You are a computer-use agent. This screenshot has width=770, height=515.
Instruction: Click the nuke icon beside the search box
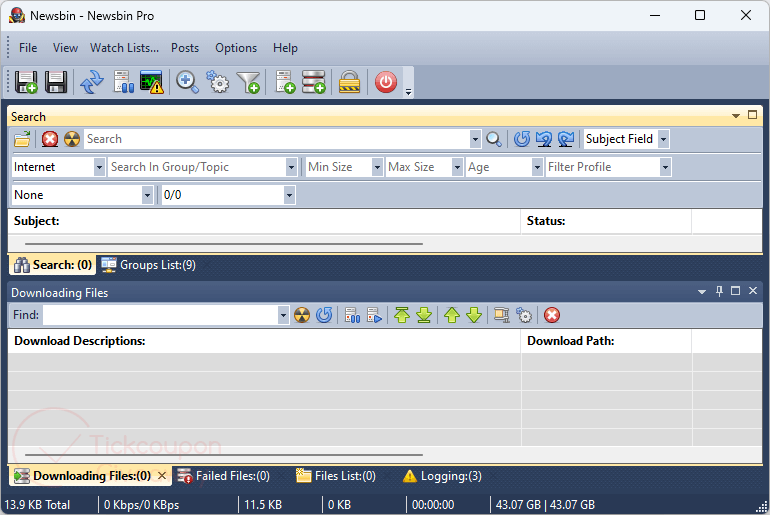[x=72, y=139]
